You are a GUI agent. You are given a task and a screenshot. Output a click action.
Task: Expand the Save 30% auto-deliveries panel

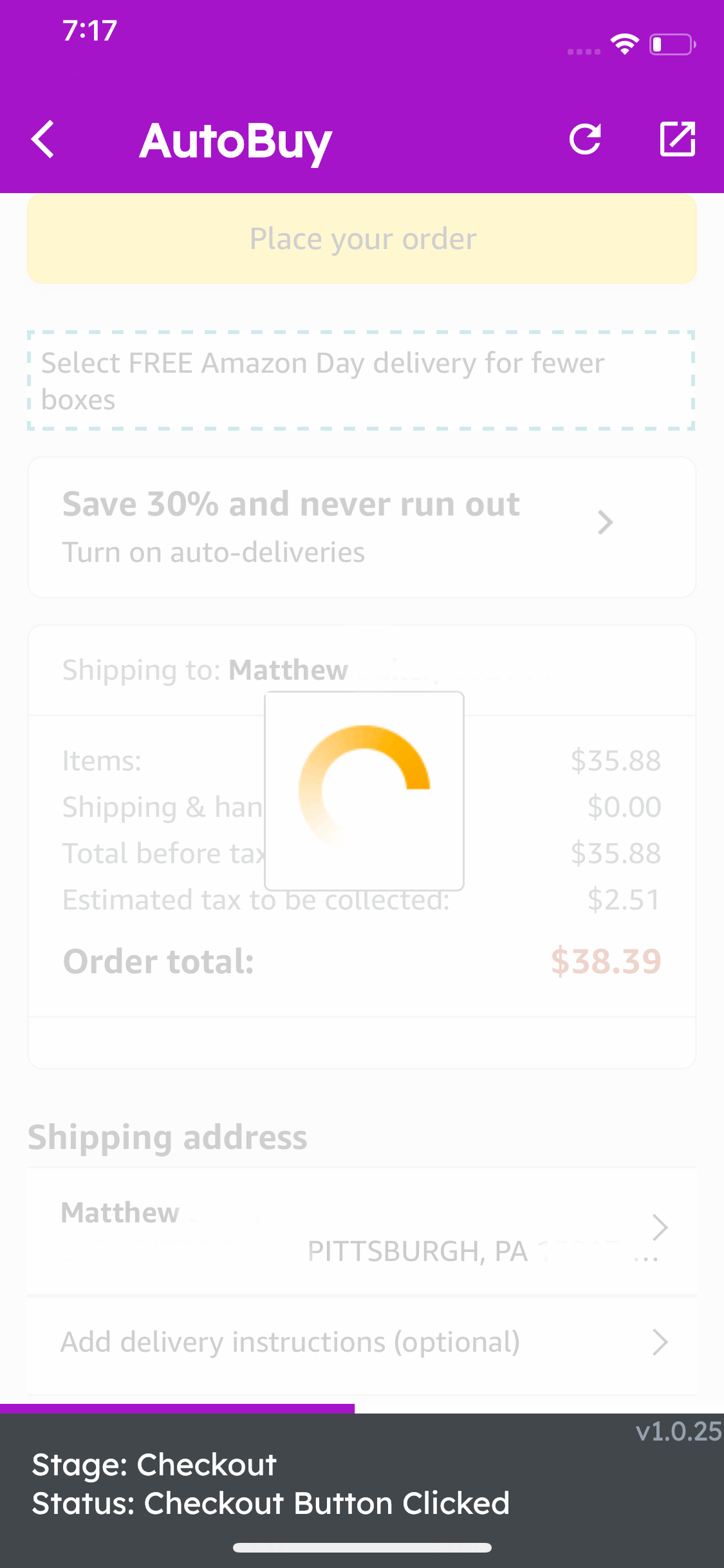pos(604,523)
